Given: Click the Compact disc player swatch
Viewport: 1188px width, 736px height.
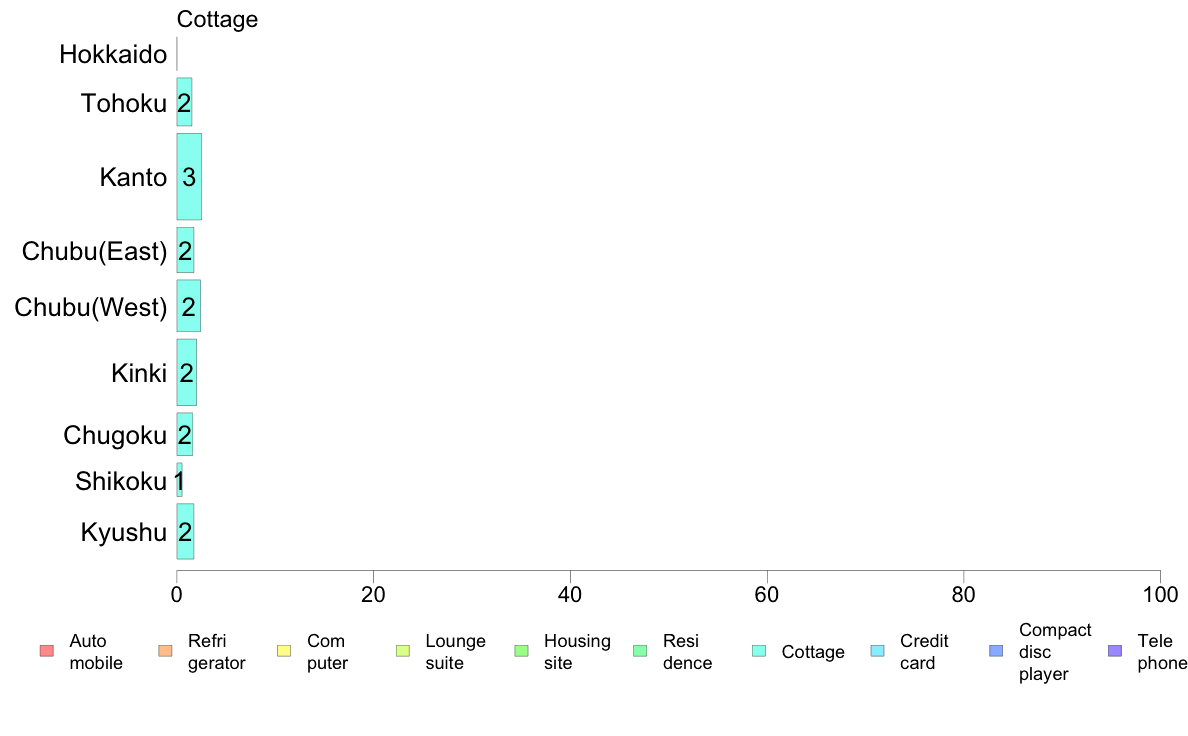Looking at the screenshot, I should [996, 651].
